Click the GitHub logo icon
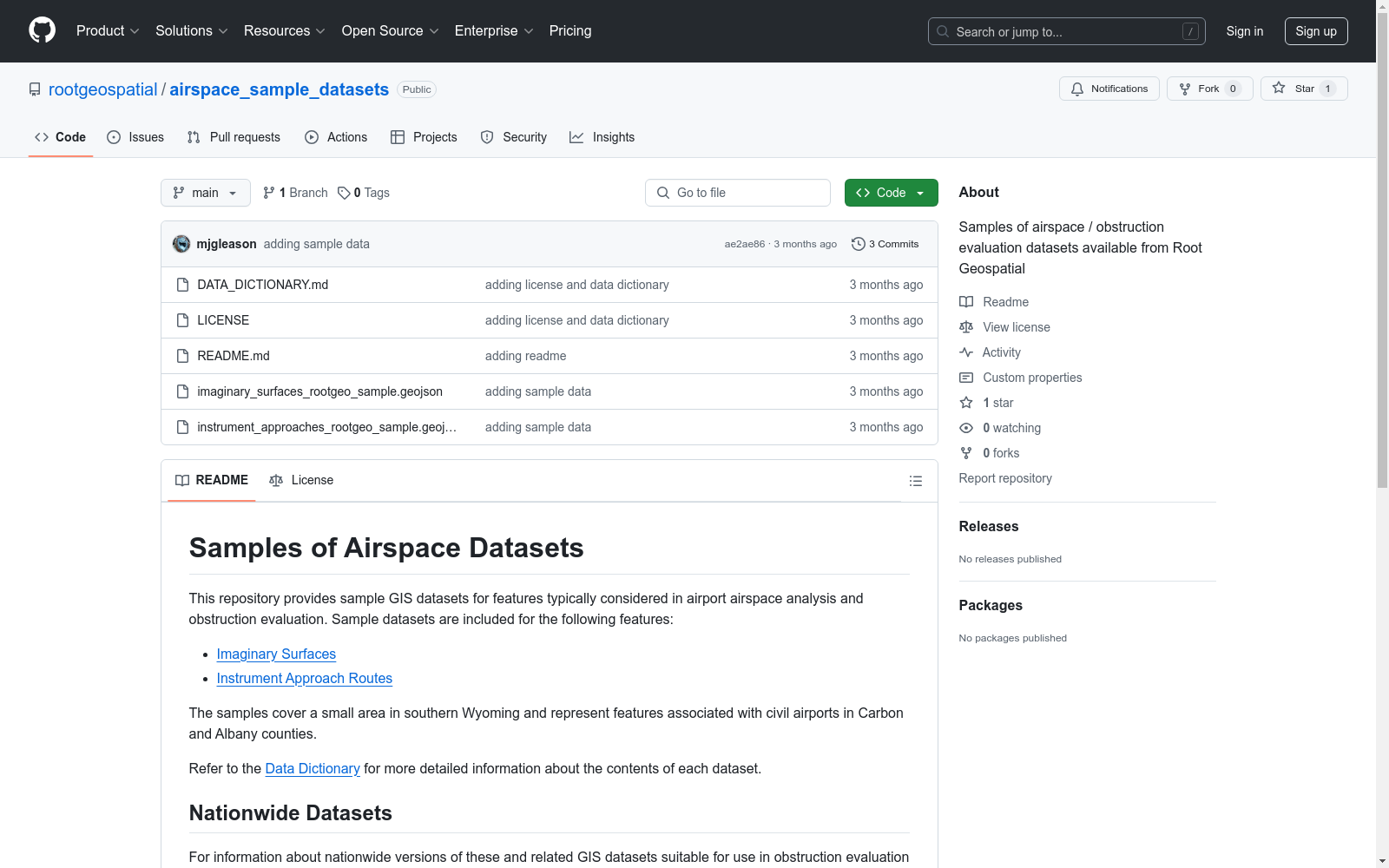The image size is (1389, 868). coord(42,30)
